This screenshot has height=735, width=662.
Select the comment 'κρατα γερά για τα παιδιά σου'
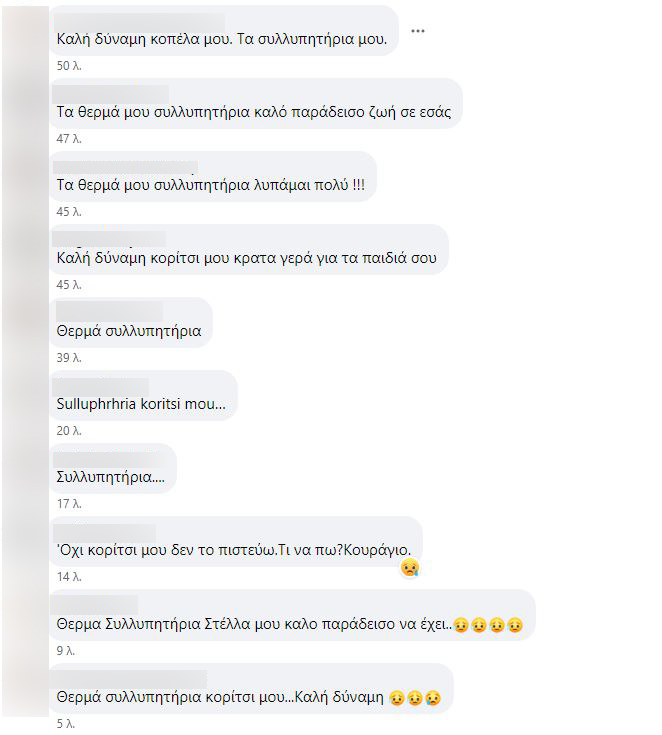249,250
